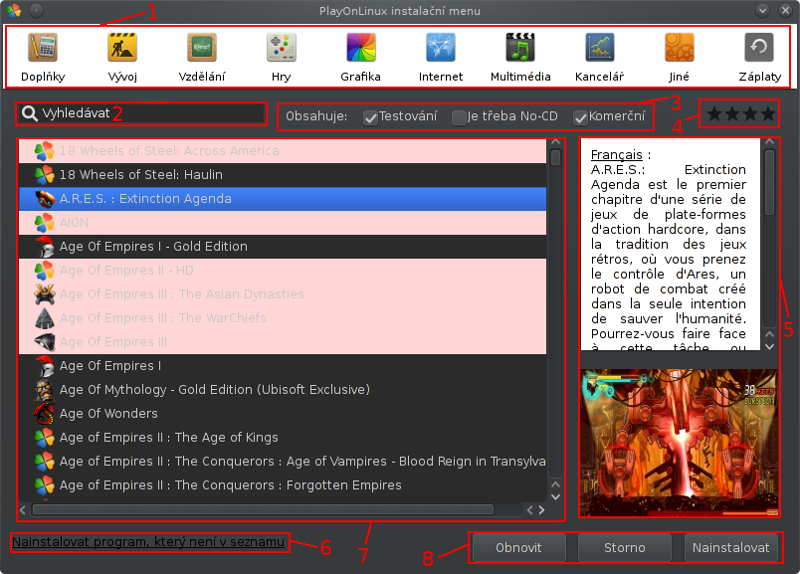Click the Obnovit refresh button
Screen dimensions: 800x574
tap(519, 547)
